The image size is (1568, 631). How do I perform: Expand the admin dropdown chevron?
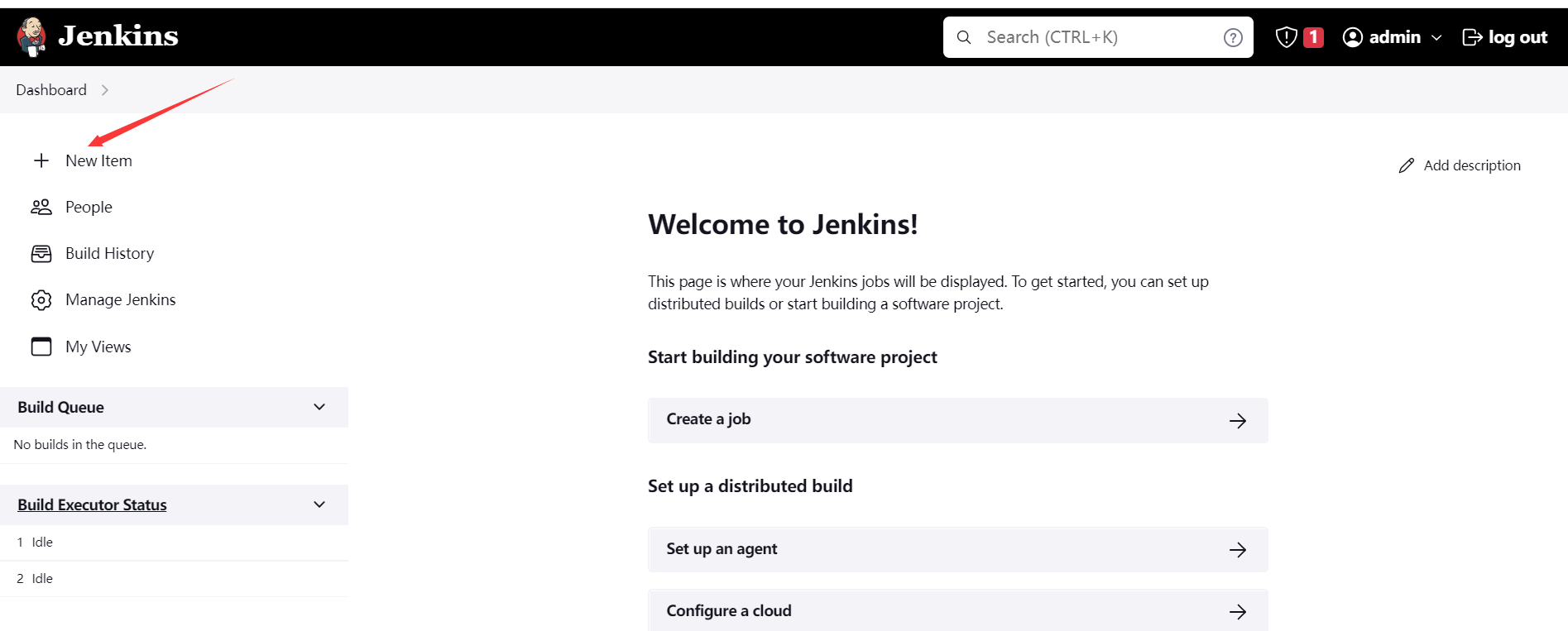point(1436,38)
